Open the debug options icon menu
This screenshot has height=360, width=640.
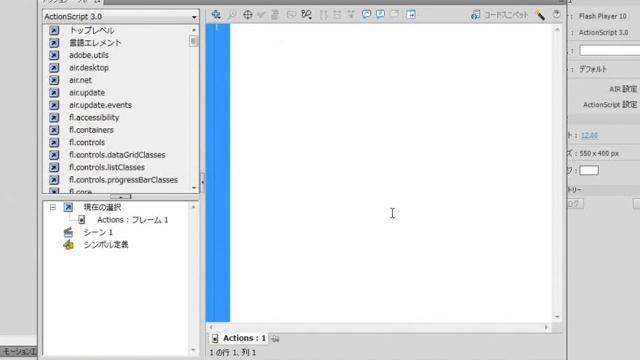click(x=306, y=15)
